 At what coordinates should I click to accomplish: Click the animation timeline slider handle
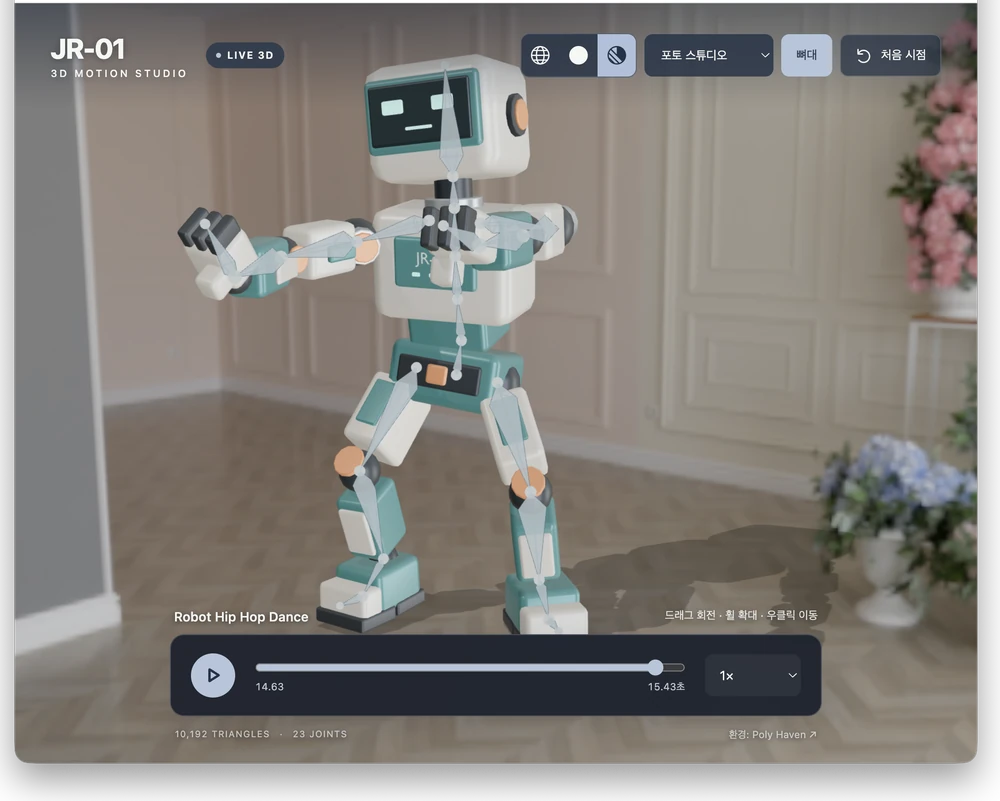tap(655, 668)
